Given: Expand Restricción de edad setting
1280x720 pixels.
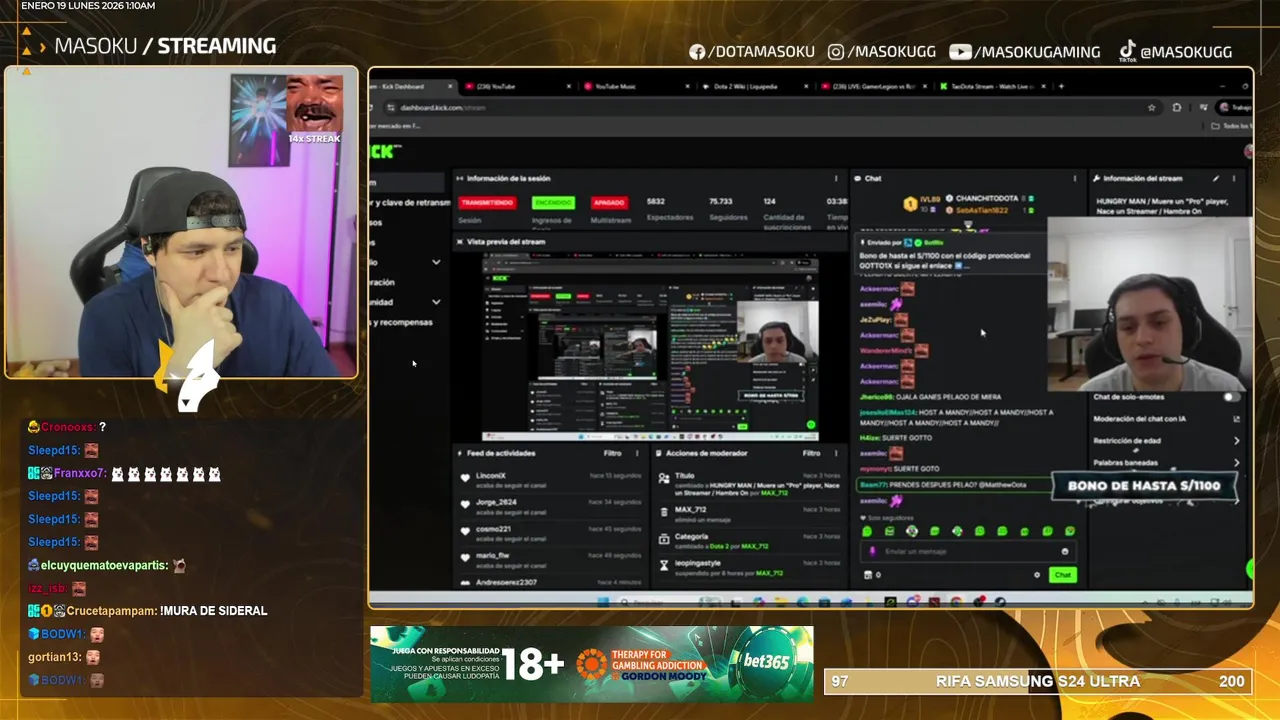Looking at the screenshot, I should coord(1237,441).
